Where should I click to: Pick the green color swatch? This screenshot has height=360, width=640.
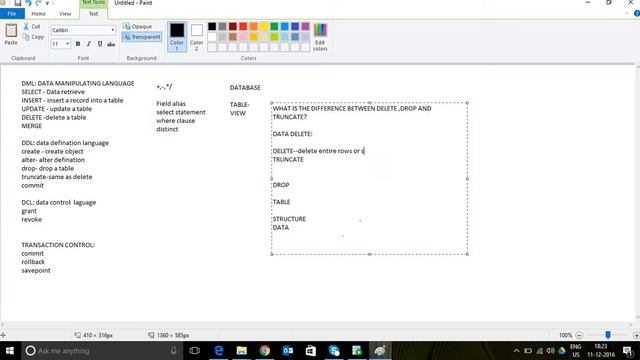(x=274, y=27)
